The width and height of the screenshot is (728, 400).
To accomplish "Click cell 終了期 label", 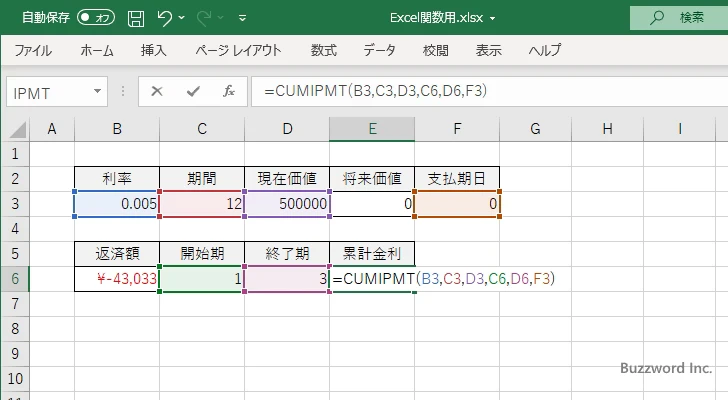I will pos(287,254).
